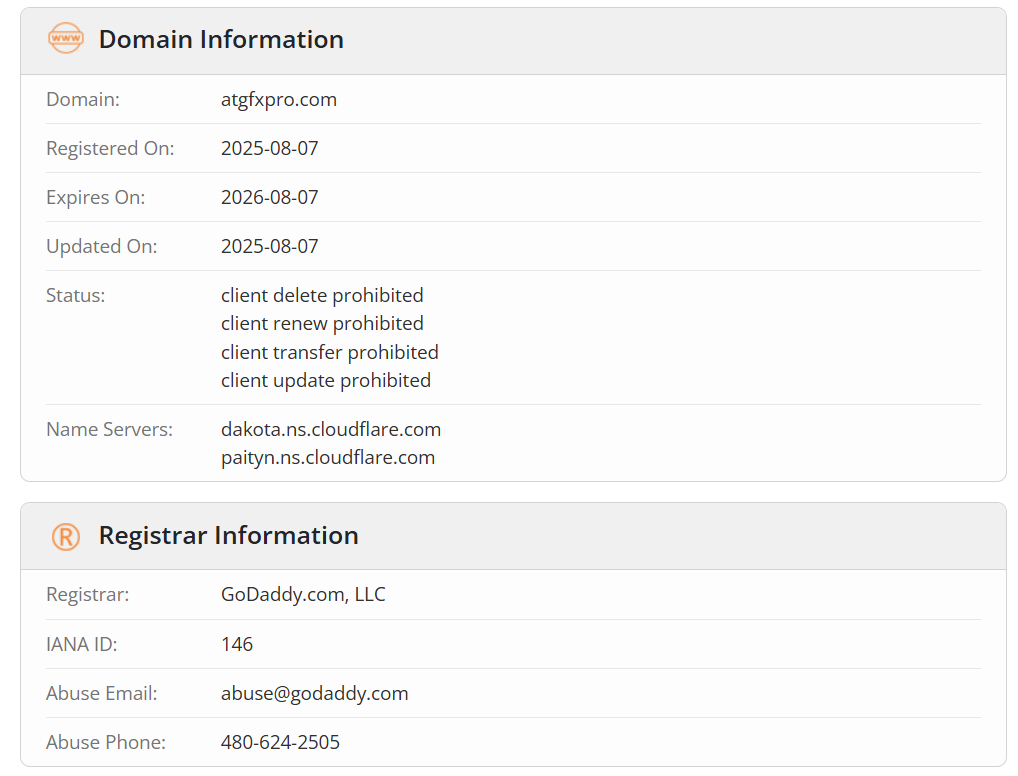The height and width of the screenshot is (776, 1018).
Task: Click the IANA ID value 146
Action: click(237, 644)
